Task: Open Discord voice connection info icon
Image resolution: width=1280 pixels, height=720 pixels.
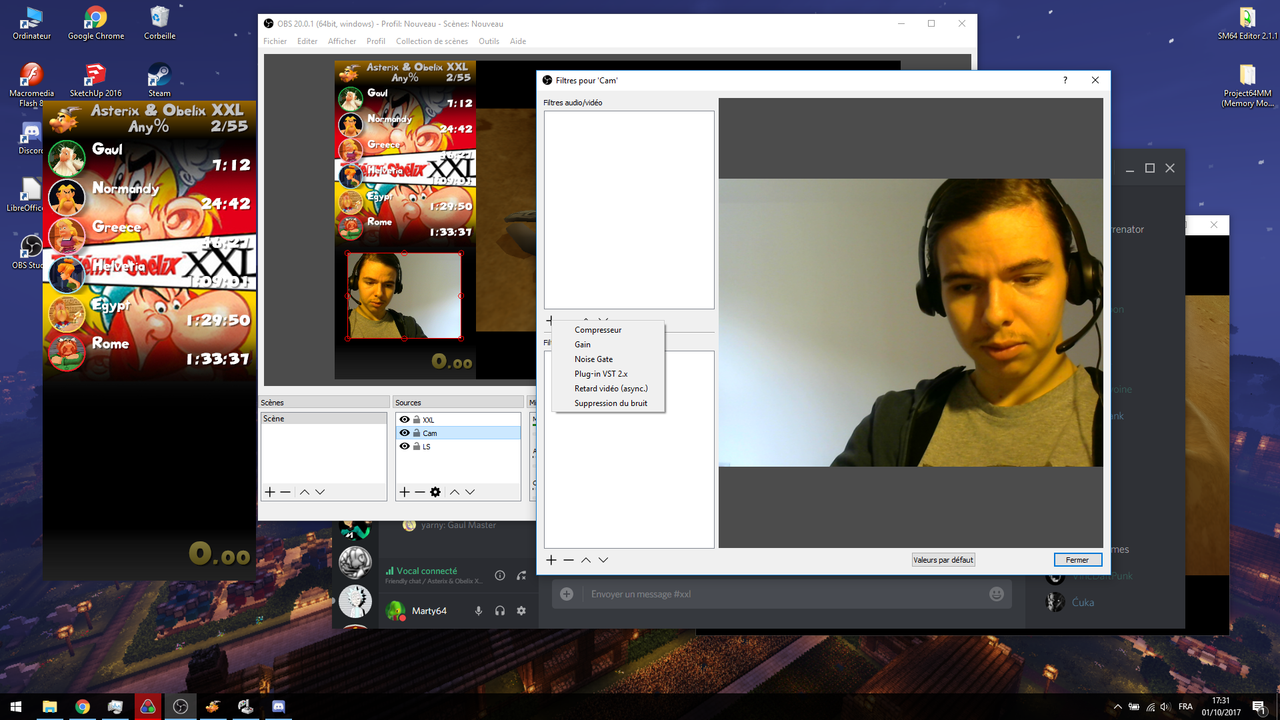Action: point(500,575)
